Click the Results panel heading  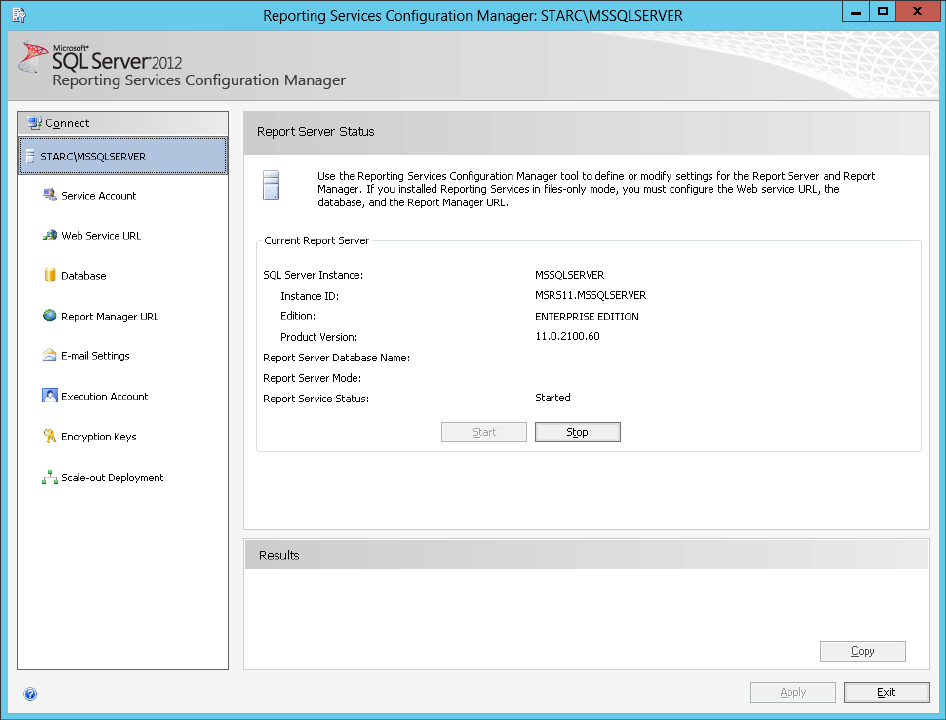(x=279, y=555)
